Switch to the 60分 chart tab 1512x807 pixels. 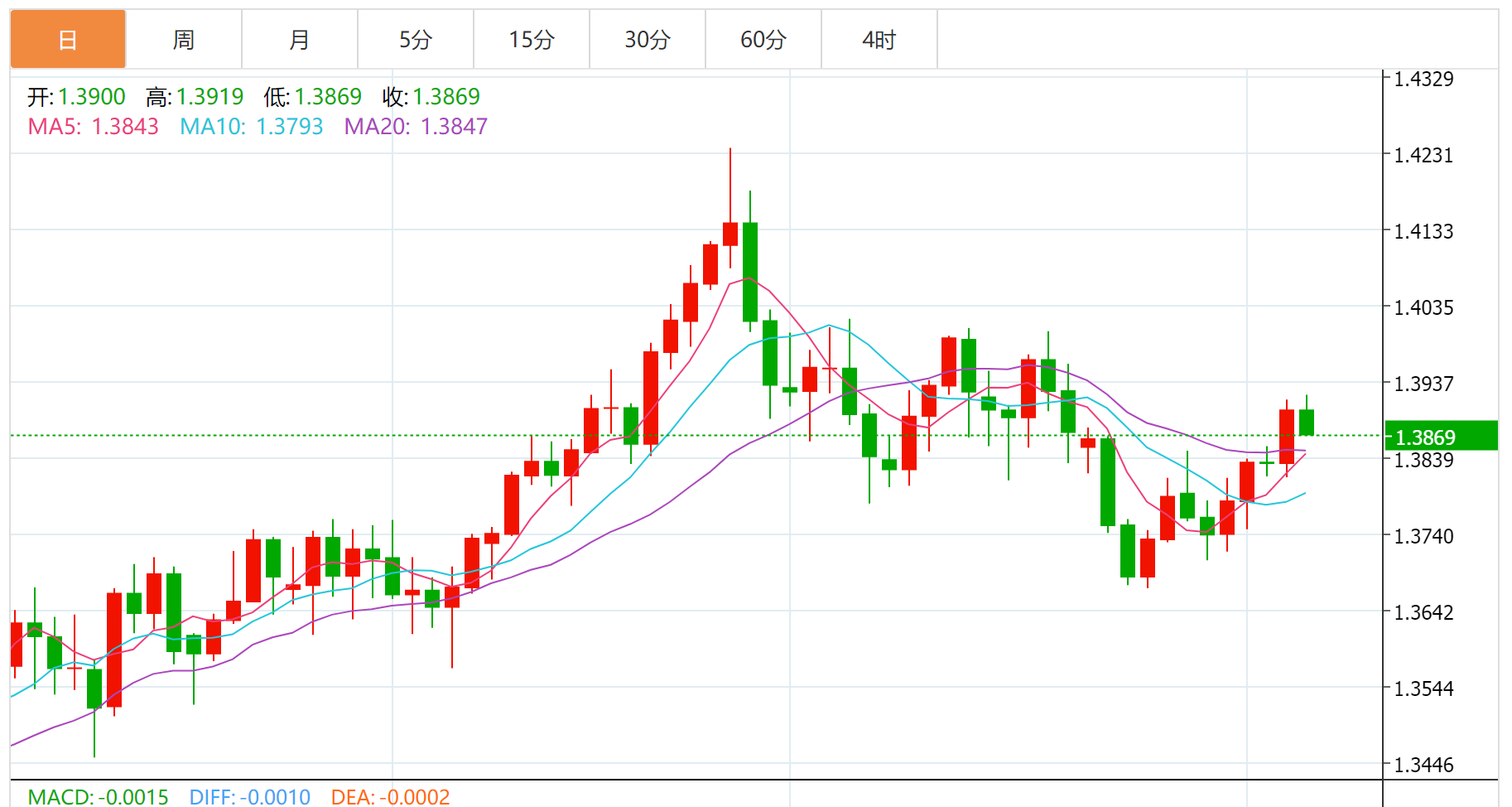[x=763, y=39]
